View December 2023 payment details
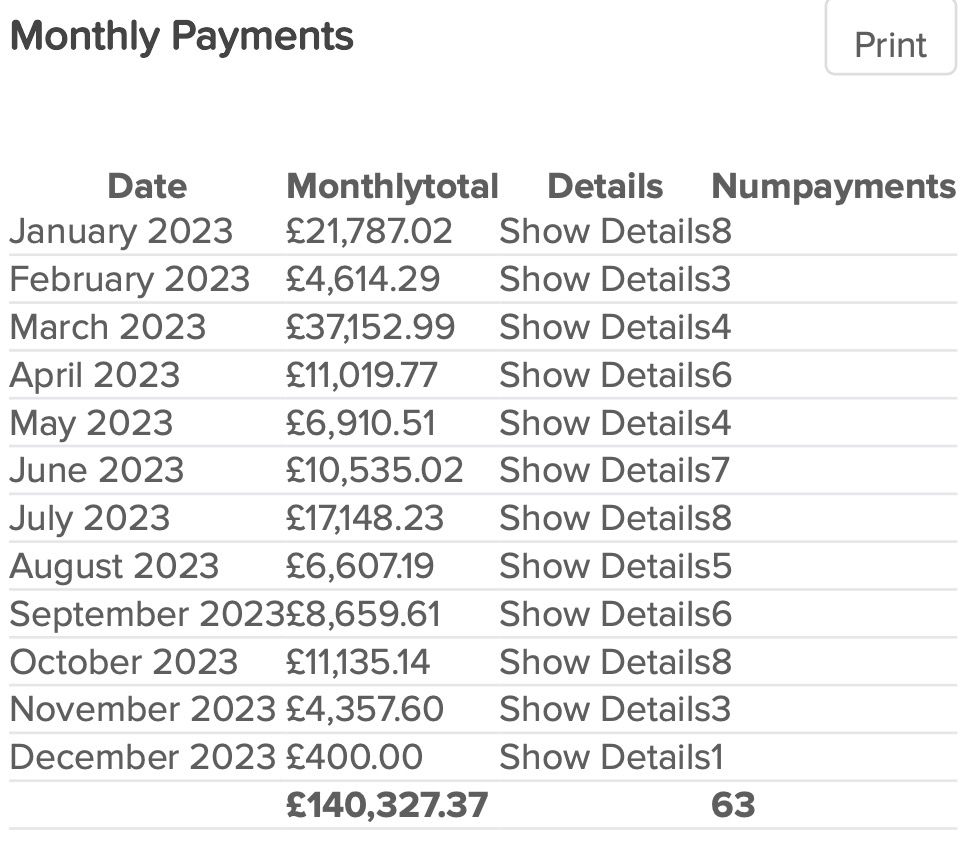958x842 pixels. pyautogui.click(x=604, y=757)
